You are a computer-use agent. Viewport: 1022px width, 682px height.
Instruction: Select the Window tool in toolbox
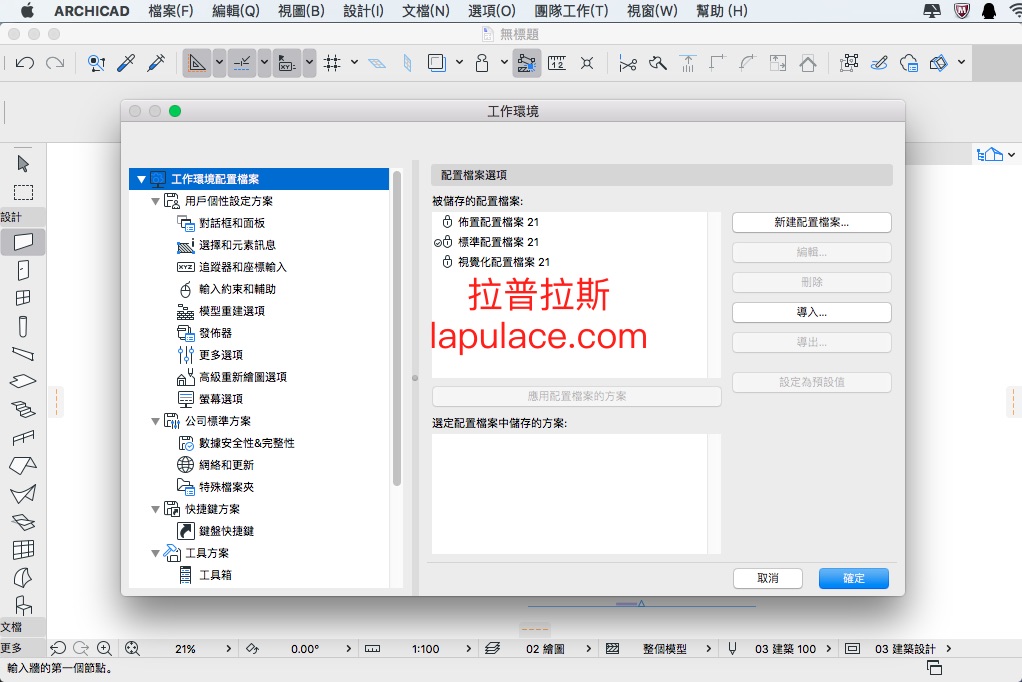tap(23, 298)
